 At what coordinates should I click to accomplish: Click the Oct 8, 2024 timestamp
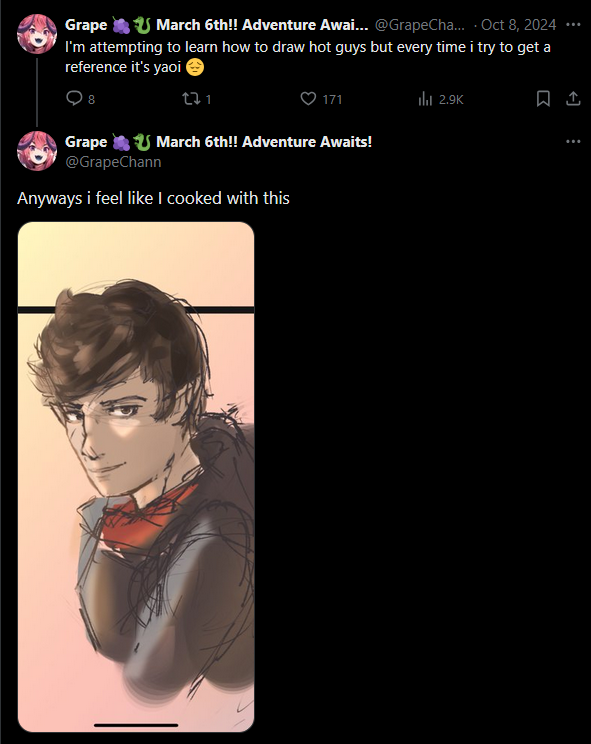[518, 25]
